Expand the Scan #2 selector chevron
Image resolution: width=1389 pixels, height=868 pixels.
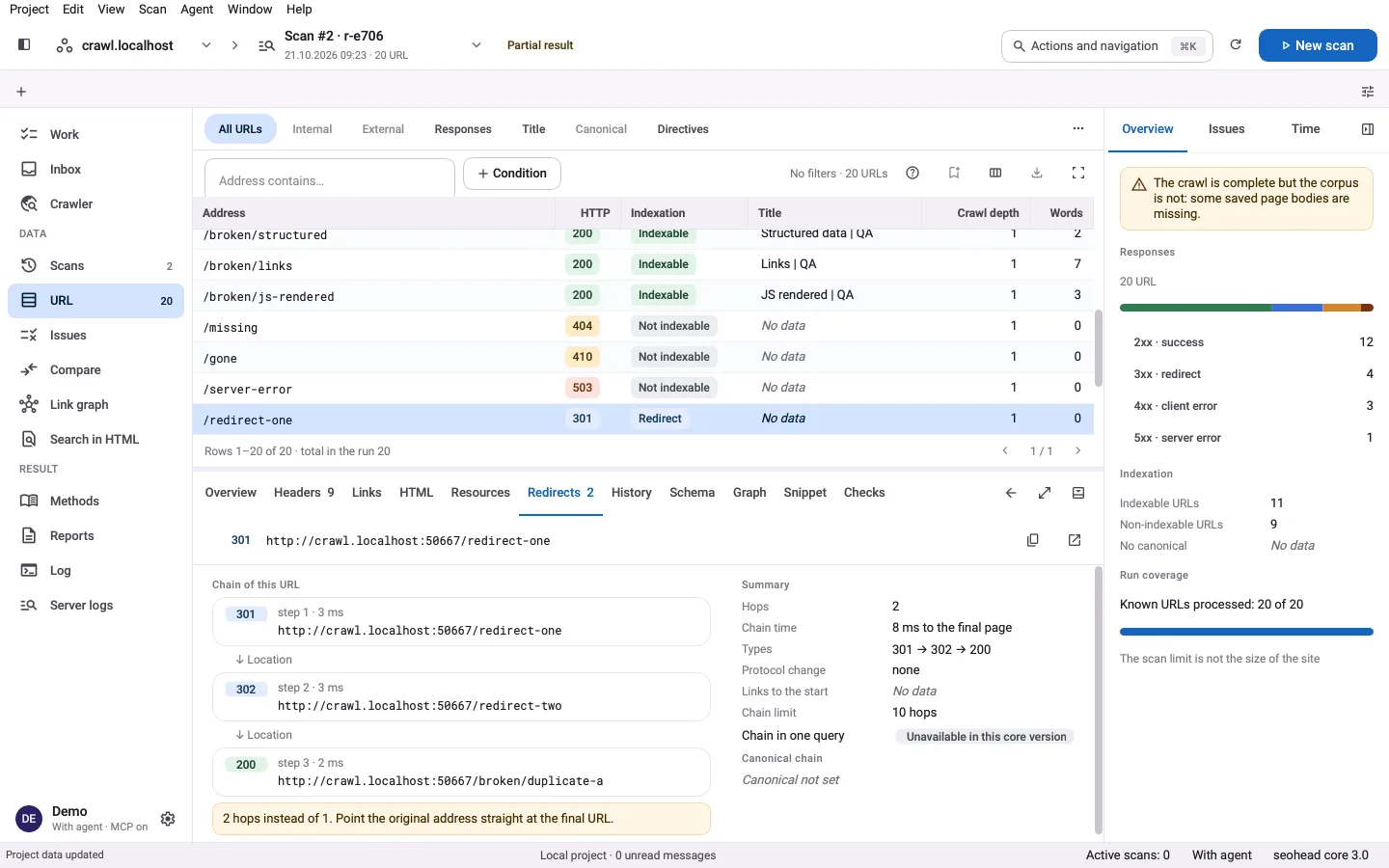(477, 45)
